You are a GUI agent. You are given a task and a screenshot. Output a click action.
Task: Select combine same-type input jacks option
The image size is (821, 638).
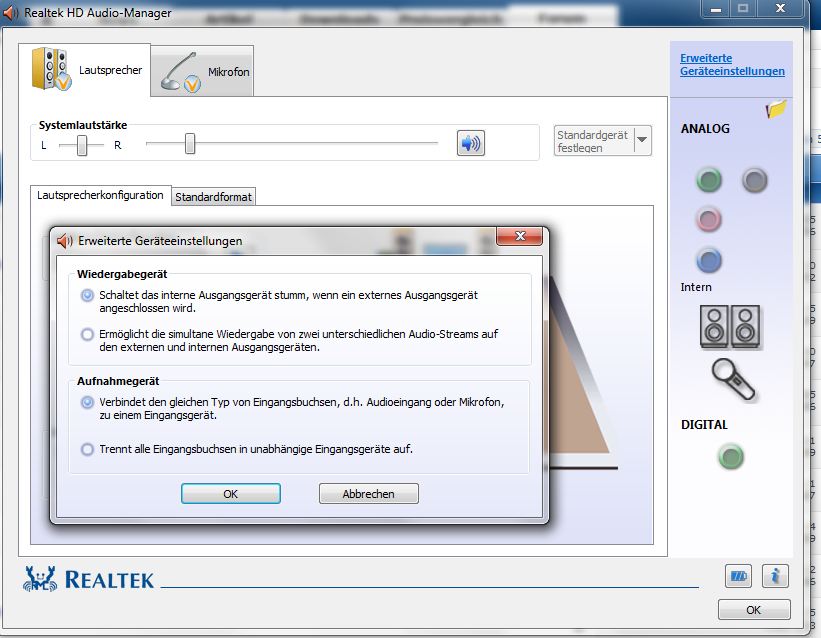click(x=87, y=402)
